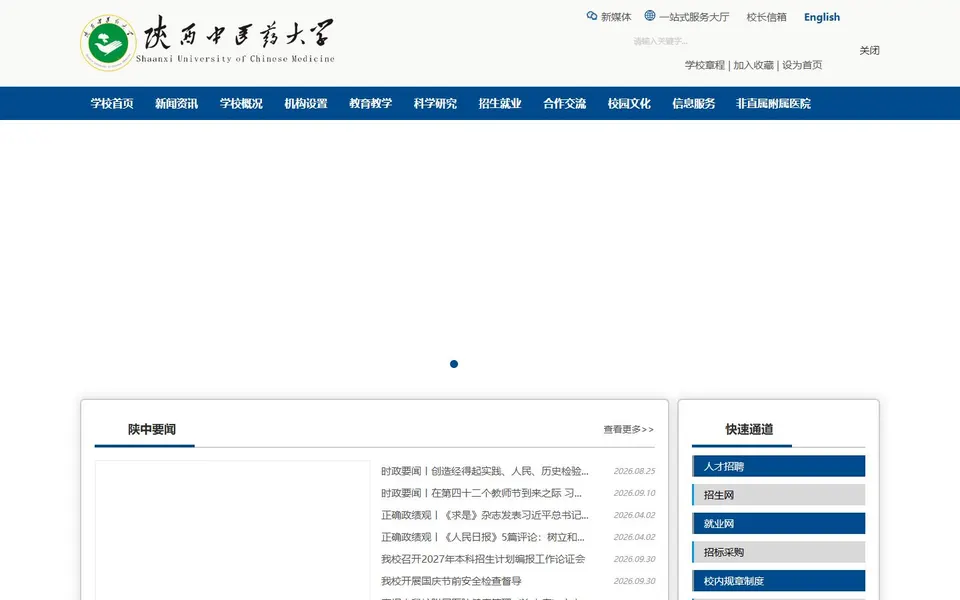The image size is (960, 600).
Task: Open the 学校章程 link
Action: pyautogui.click(x=705, y=65)
